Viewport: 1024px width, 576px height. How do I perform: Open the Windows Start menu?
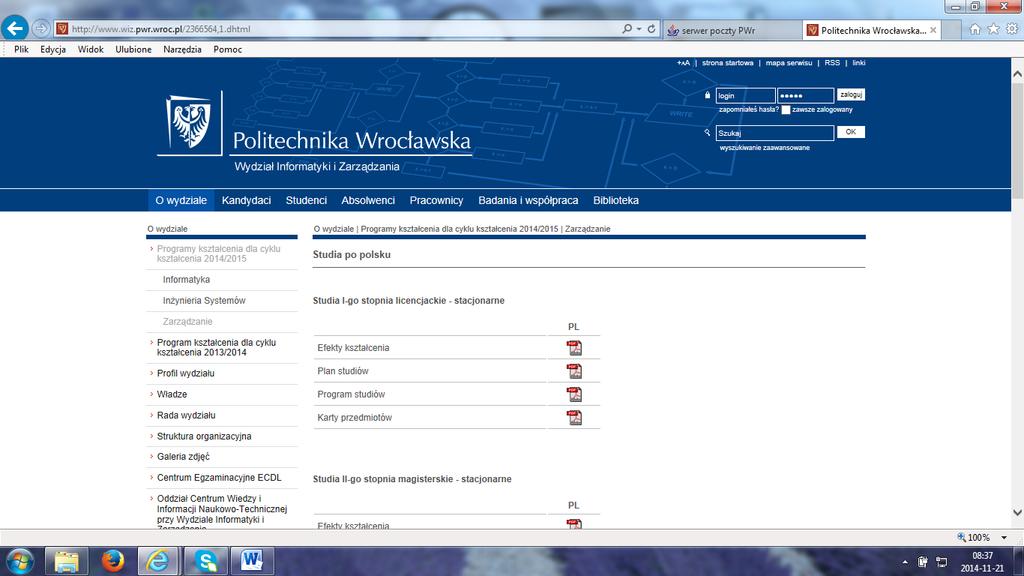pyautogui.click(x=20, y=561)
